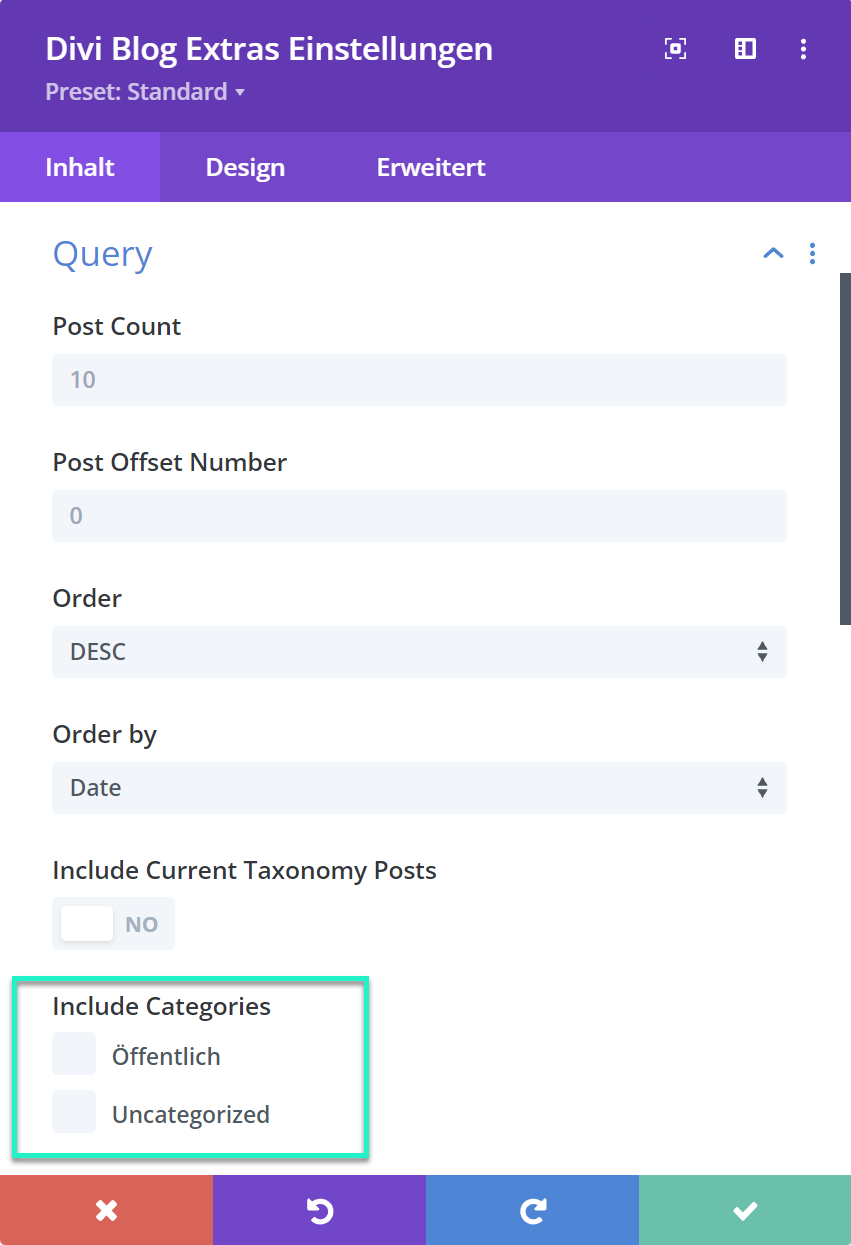This screenshot has width=851, height=1245.
Task: Click the purple undo arrow button
Action: click(319, 1210)
